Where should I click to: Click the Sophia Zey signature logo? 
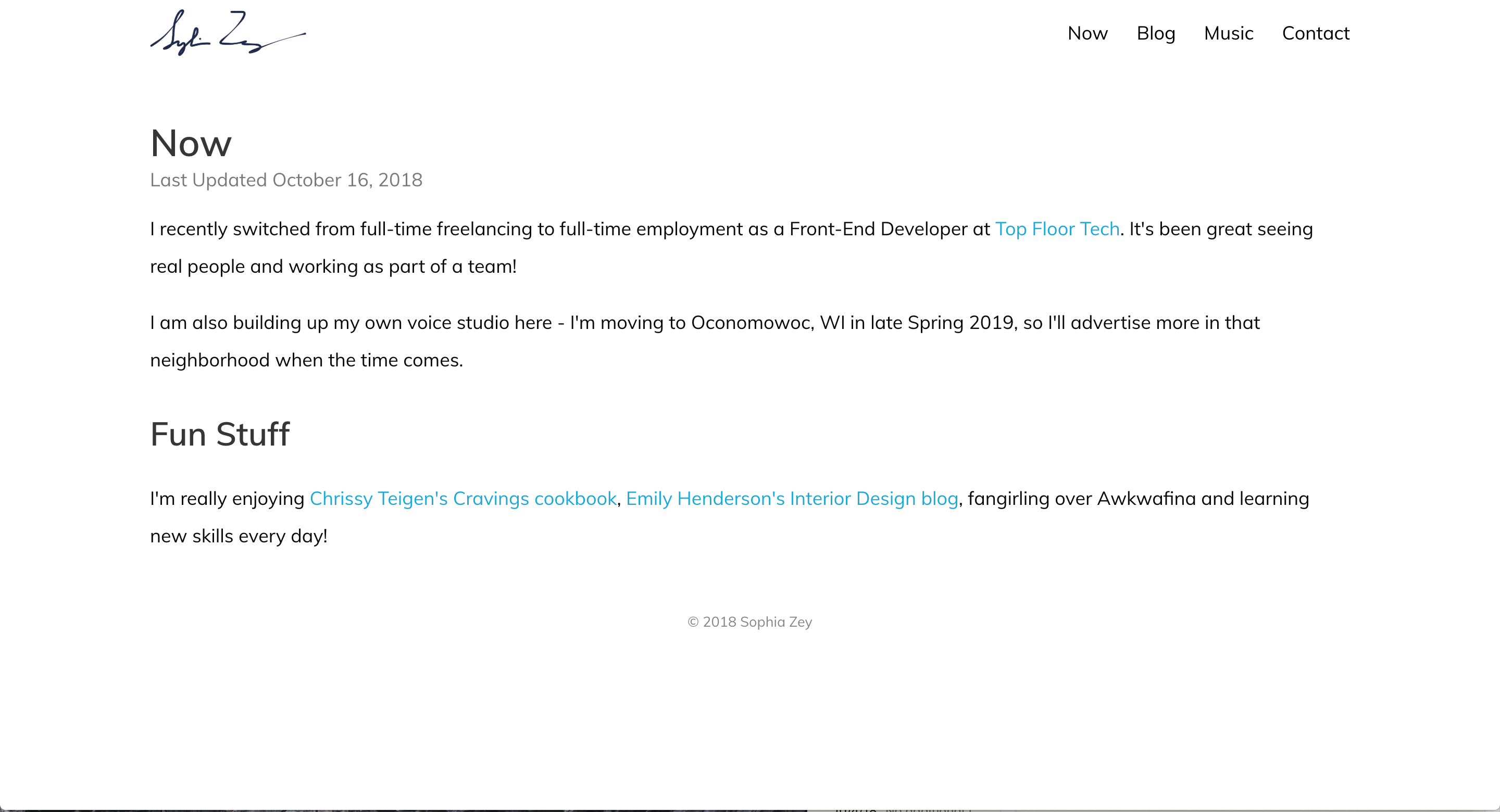pyautogui.click(x=227, y=33)
